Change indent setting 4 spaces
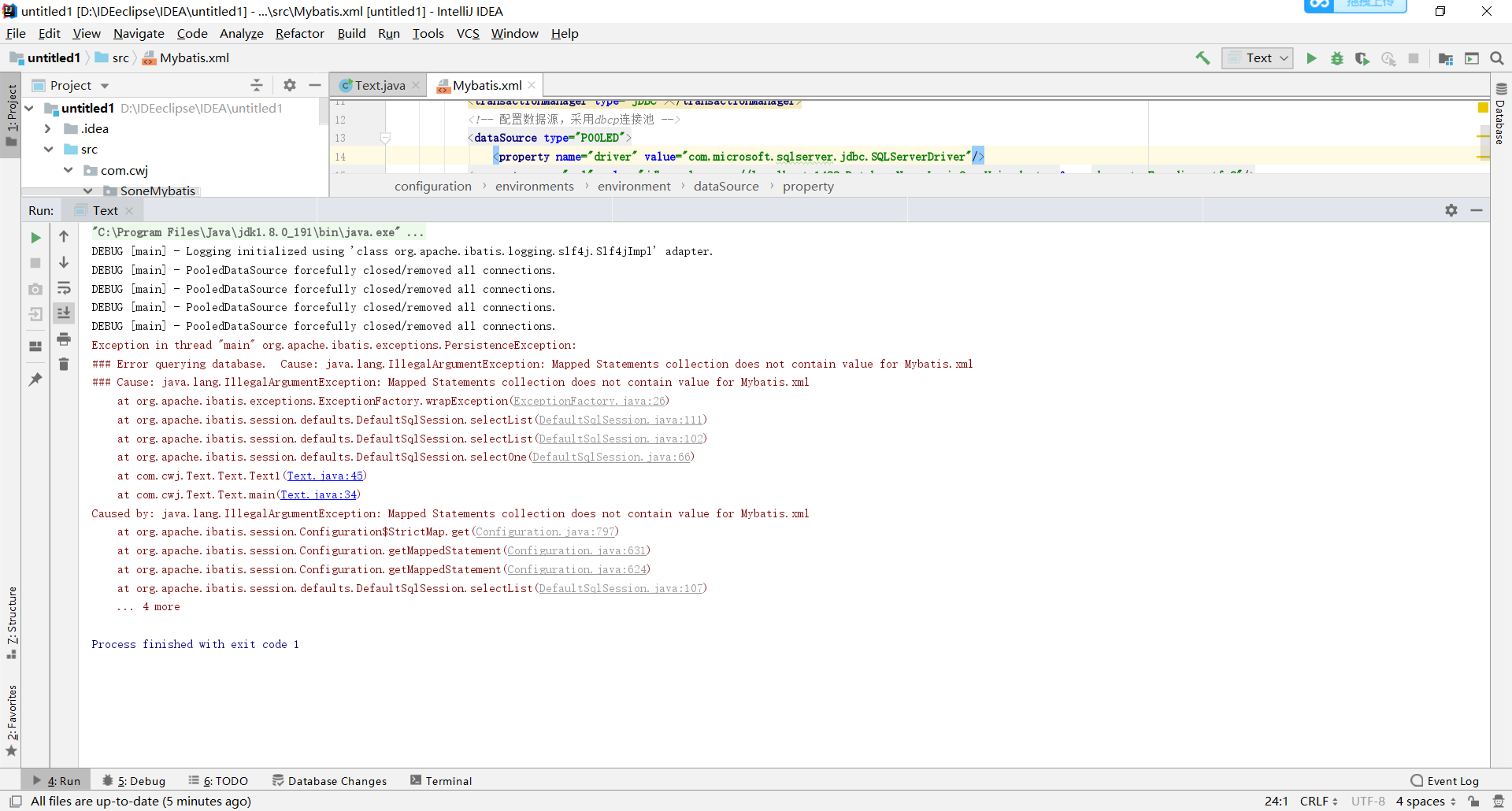Screen dimensions: 1512x811 click(x=1426, y=802)
